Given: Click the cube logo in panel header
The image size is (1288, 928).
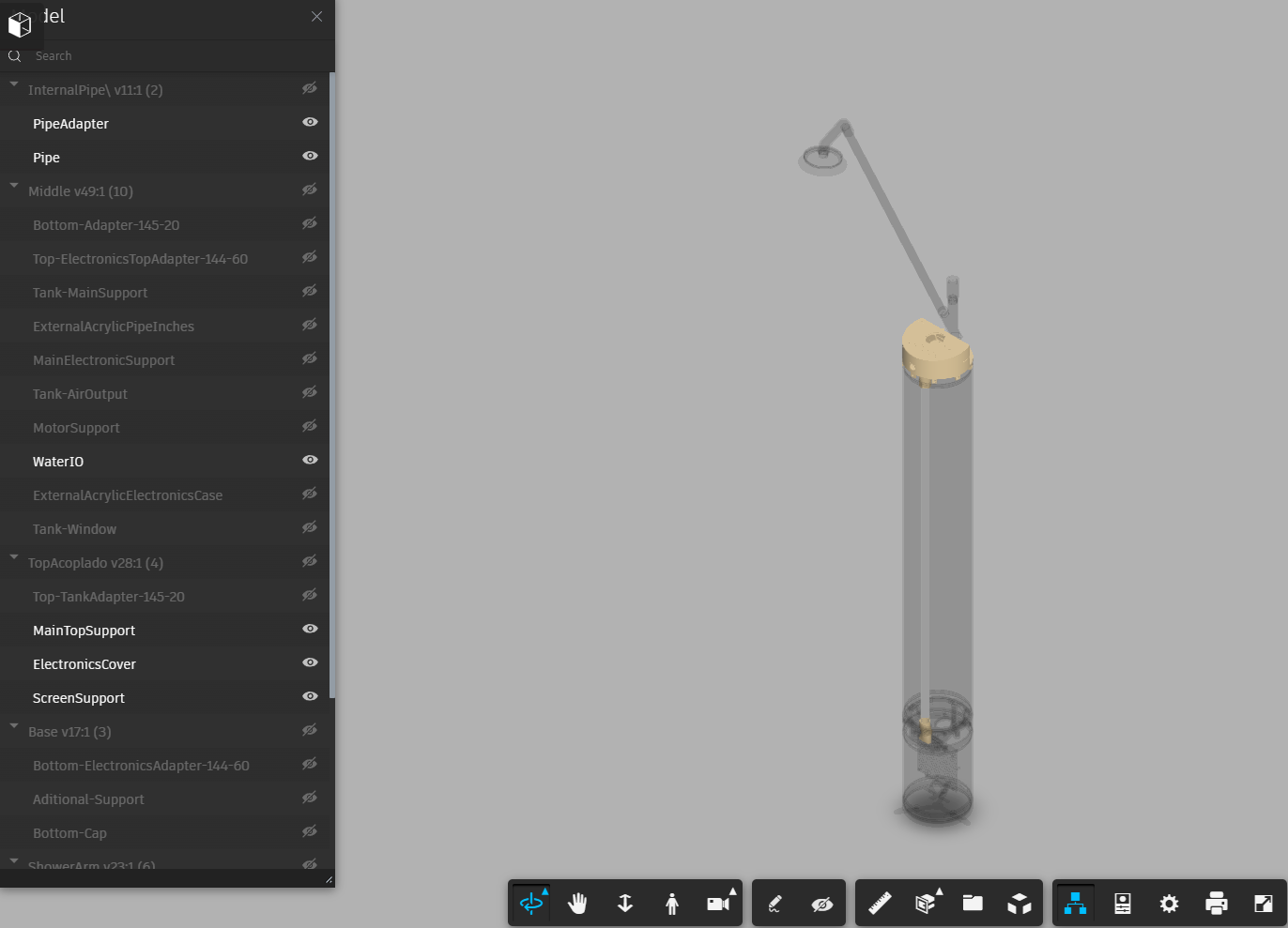Looking at the screenshot, I should [x=20, y=24].
